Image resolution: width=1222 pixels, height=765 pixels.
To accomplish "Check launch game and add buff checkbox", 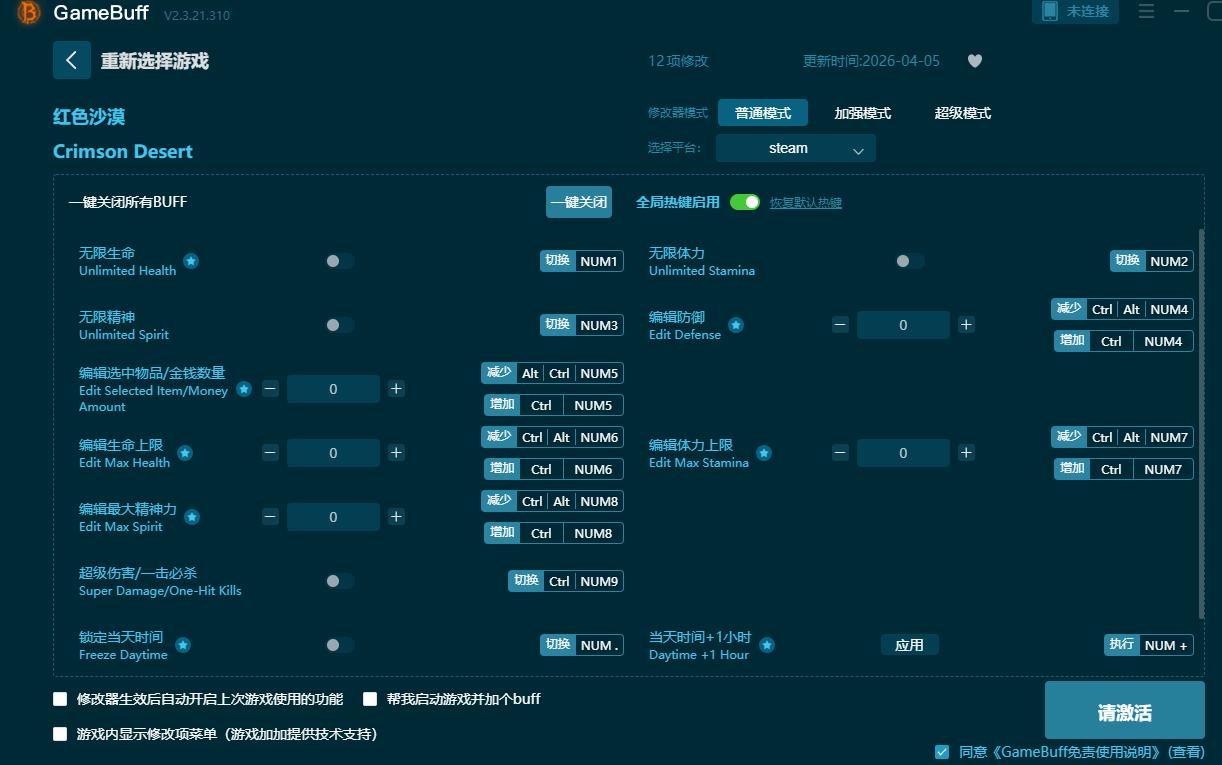I will [x=370, y=699].
